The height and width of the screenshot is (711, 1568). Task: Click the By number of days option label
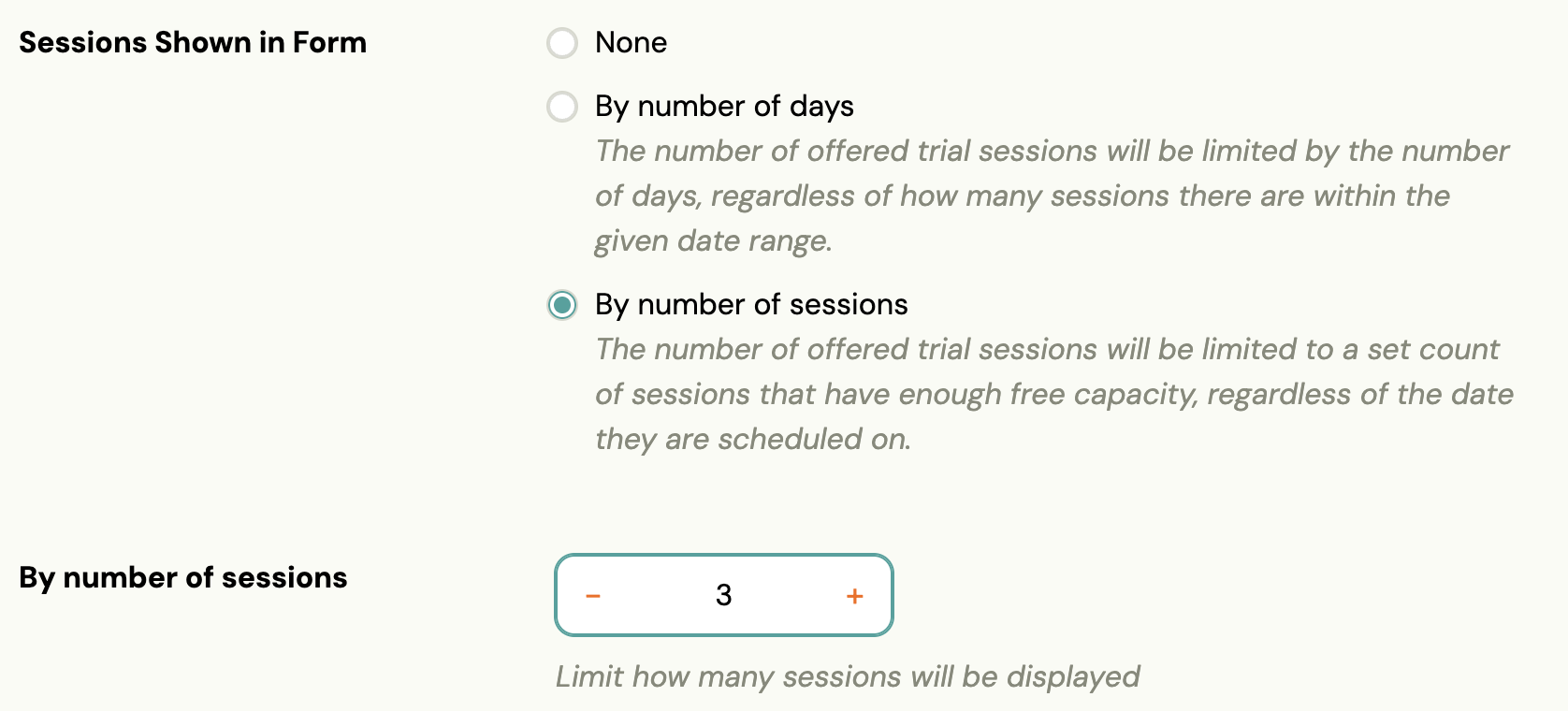[x=724, y=107]
